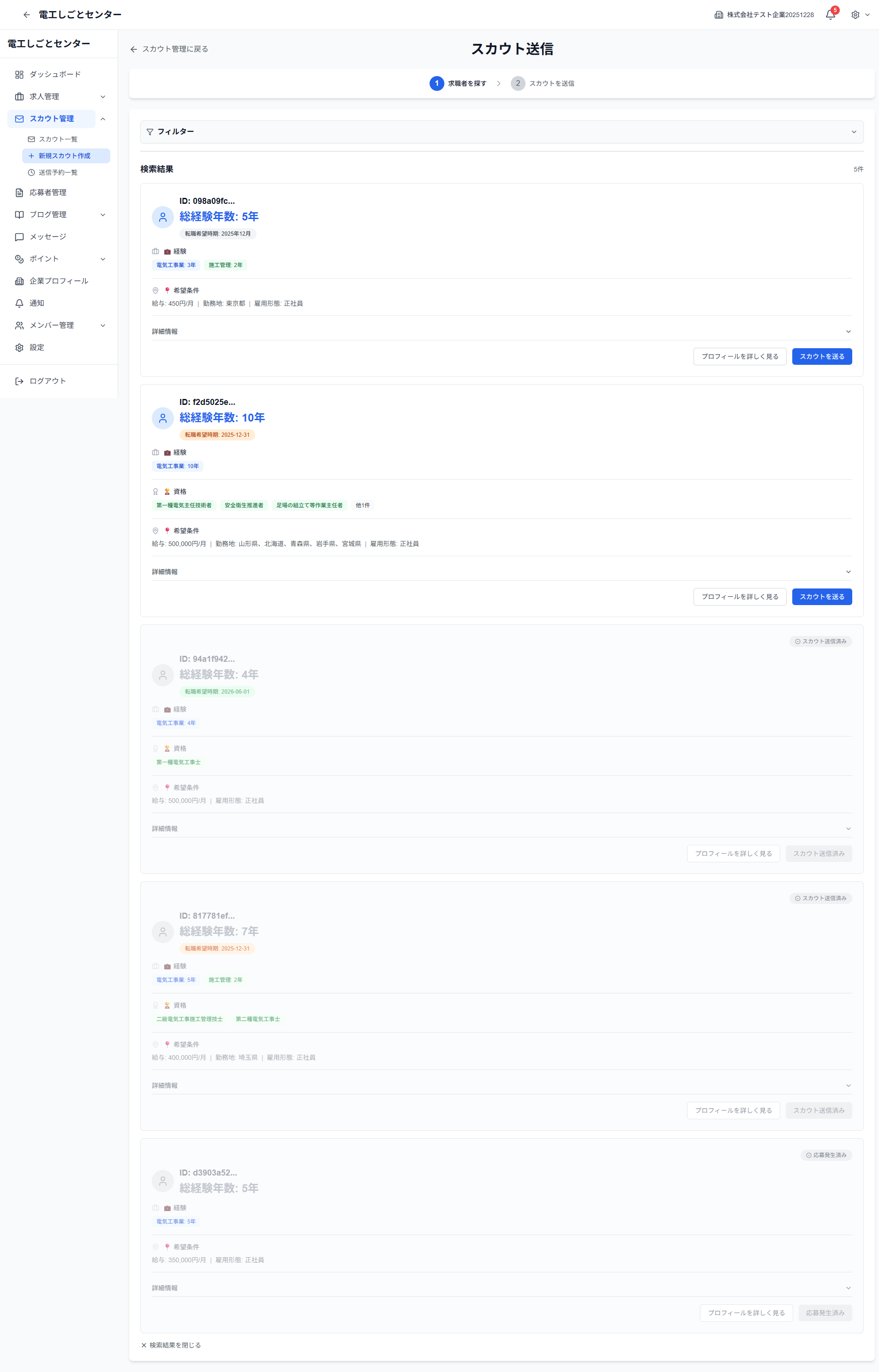This screenshot has height=1372, width=879.
Task: Expand 詳細情報 for candidate 098a09fc
Action: [x=848, y=332]
